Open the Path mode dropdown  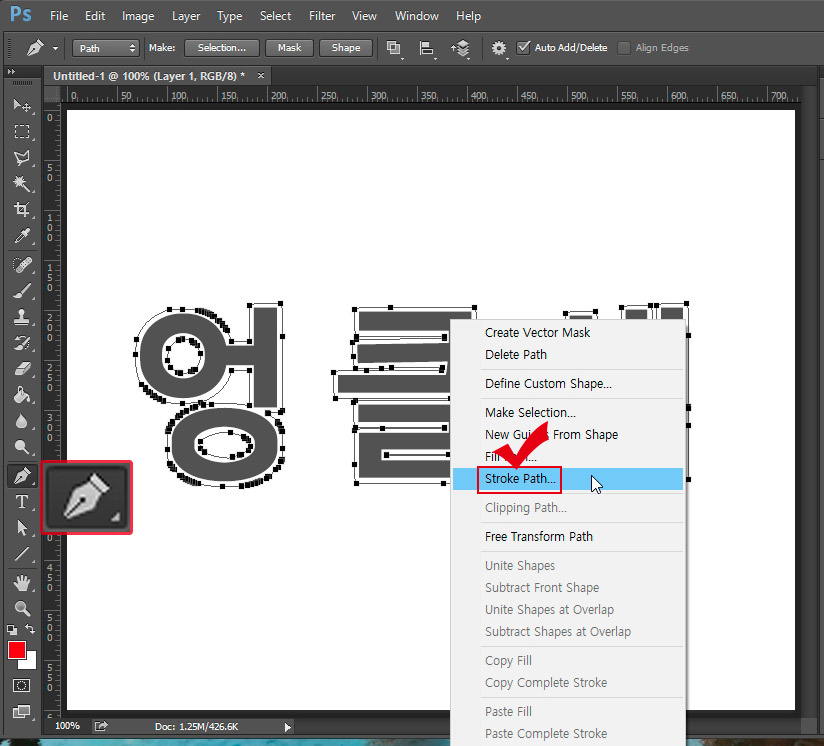[x=106, y=48]
